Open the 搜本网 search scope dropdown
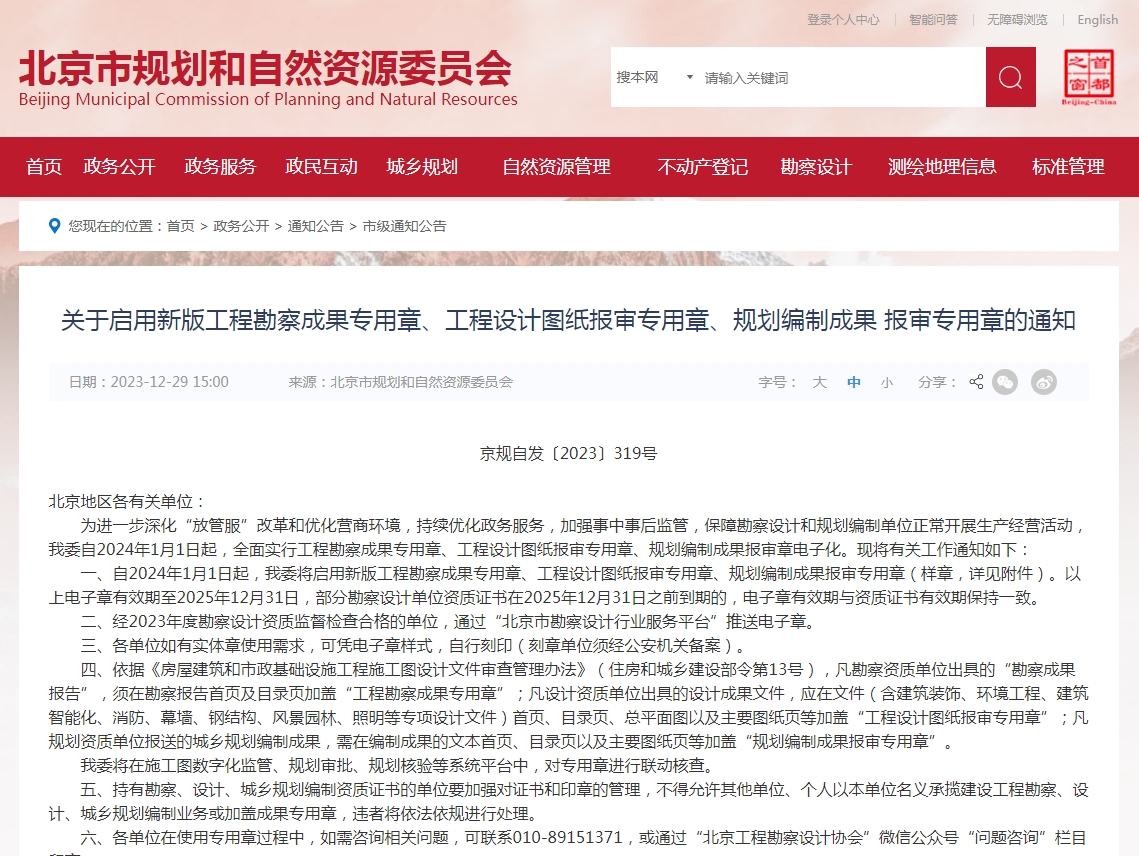Screen dimensions: 1139x856 [x=659, y=76]
